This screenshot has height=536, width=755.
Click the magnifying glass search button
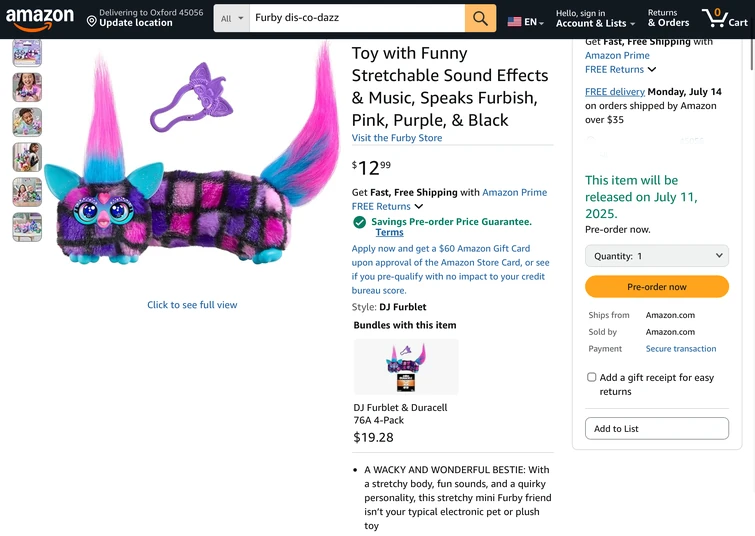(x=480, y=18)
